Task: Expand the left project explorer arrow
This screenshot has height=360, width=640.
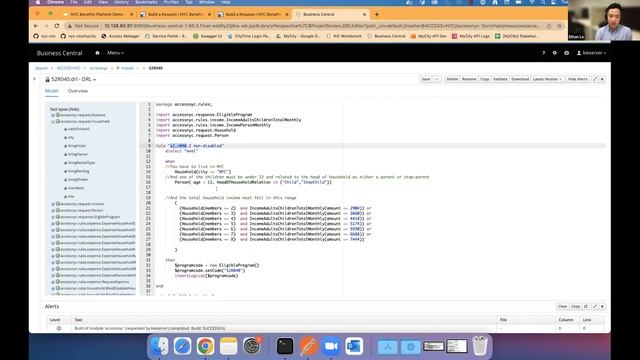Action: (x=35, y=79)
